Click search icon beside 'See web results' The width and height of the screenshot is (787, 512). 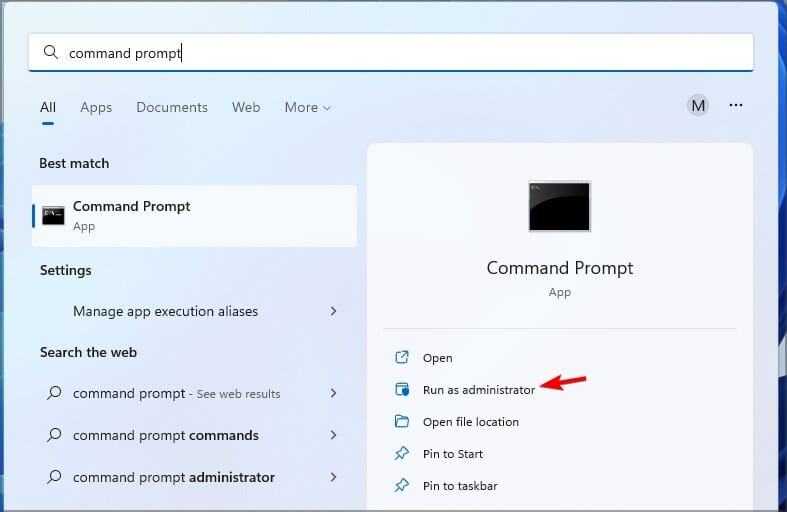click(x=54, y=393)
